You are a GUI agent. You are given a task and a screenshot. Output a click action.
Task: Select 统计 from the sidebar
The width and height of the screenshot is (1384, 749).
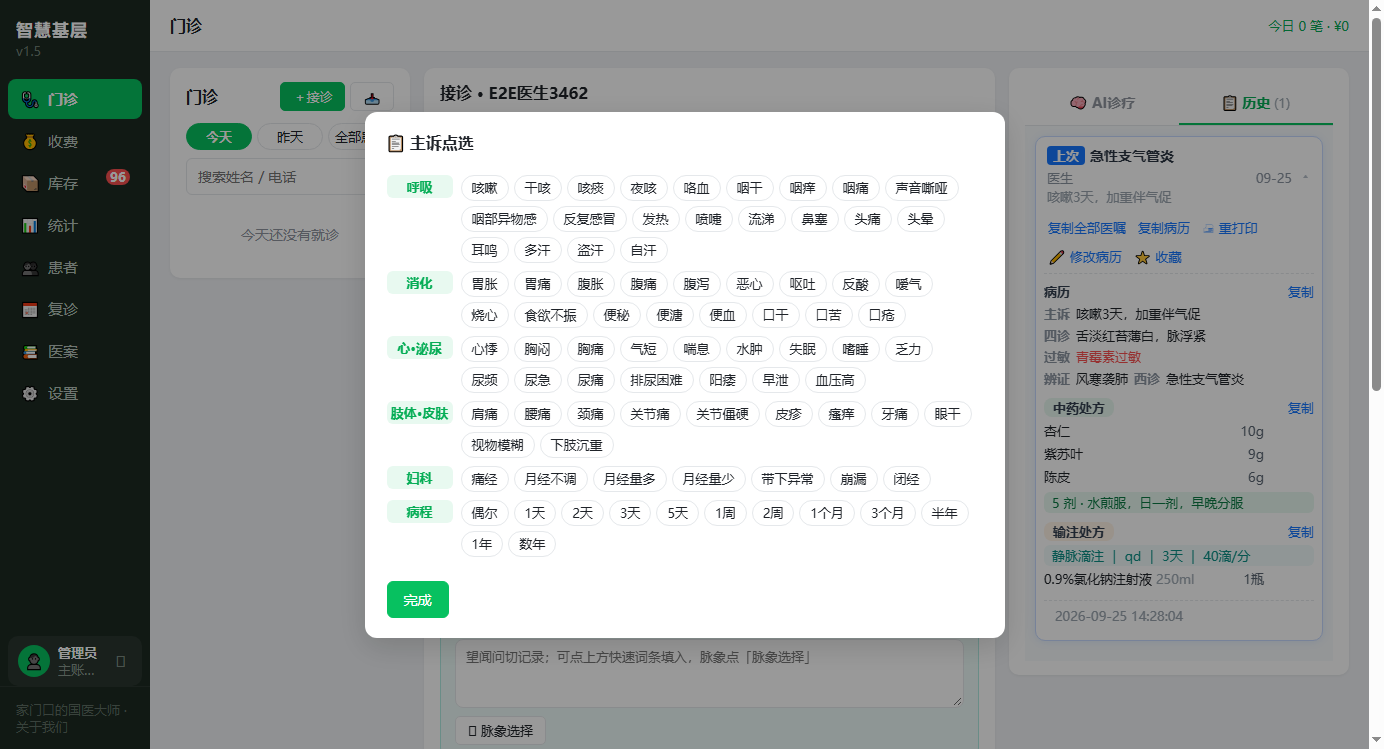coord(75,225)
